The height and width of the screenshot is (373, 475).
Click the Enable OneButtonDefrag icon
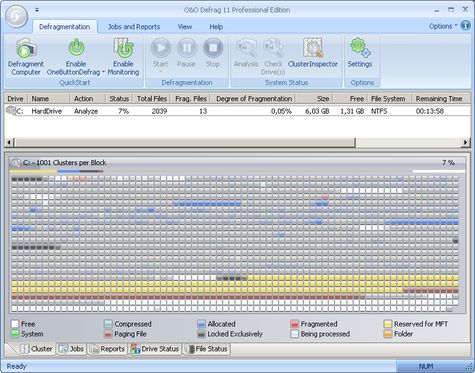[76, 47]
